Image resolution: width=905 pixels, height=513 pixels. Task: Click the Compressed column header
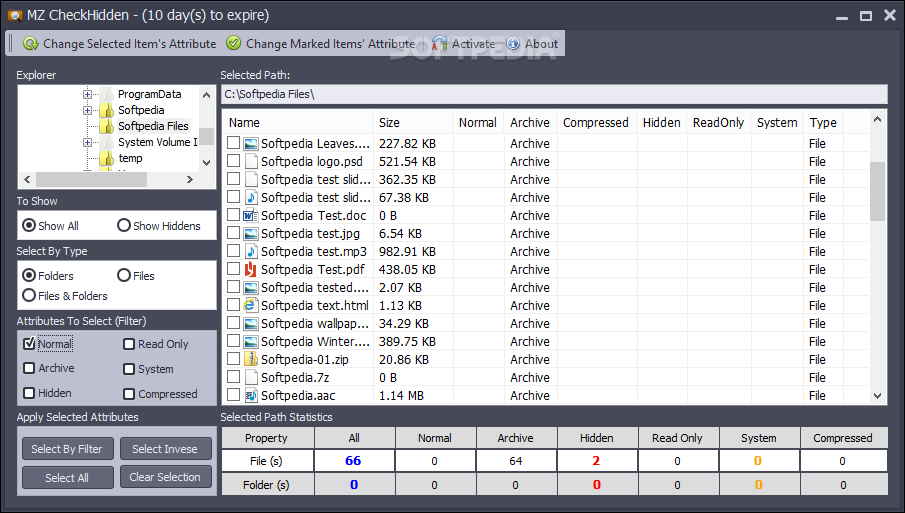(x=596, y=122)
